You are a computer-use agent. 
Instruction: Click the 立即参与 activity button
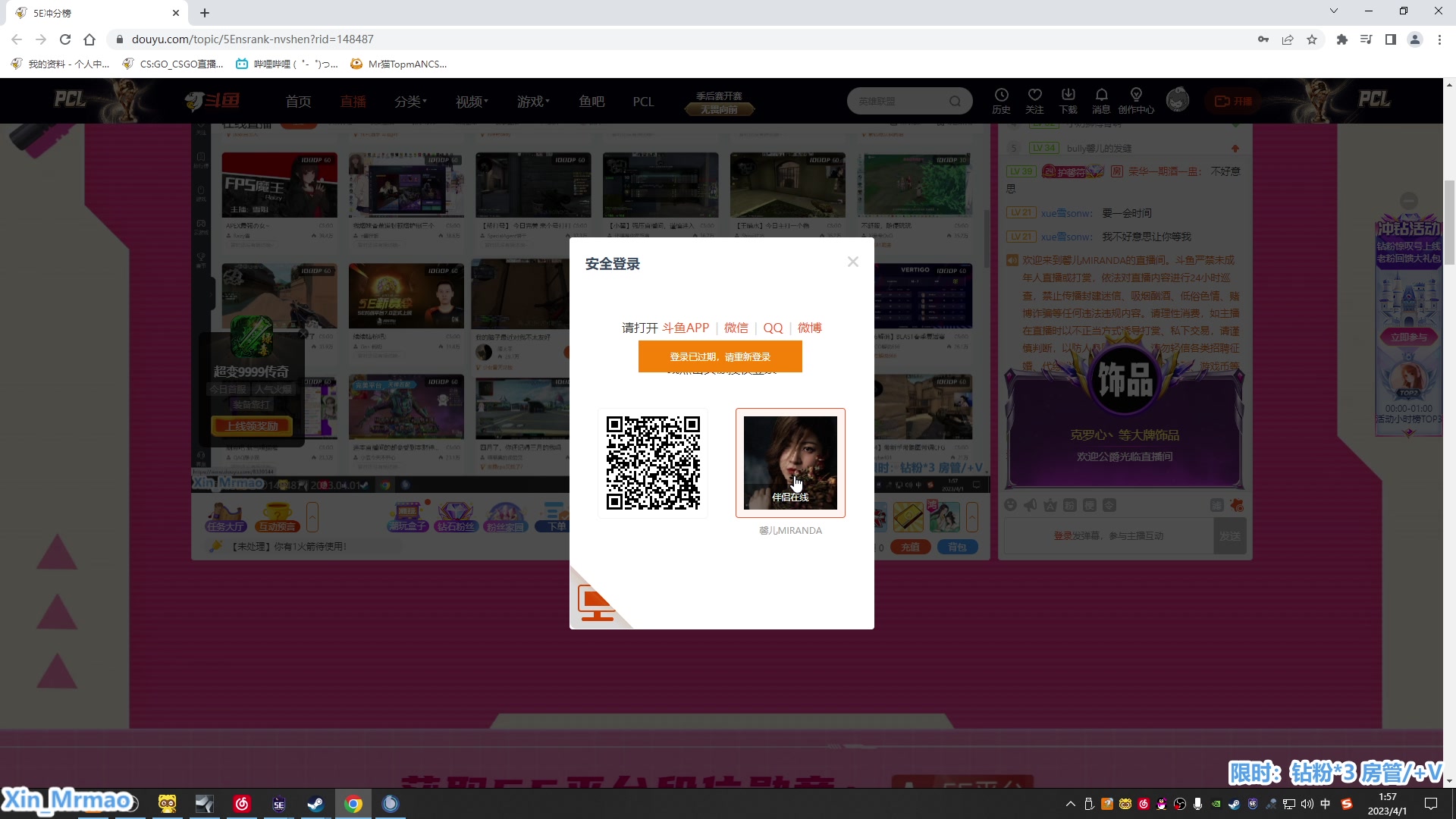click(x=1408, y=337)
